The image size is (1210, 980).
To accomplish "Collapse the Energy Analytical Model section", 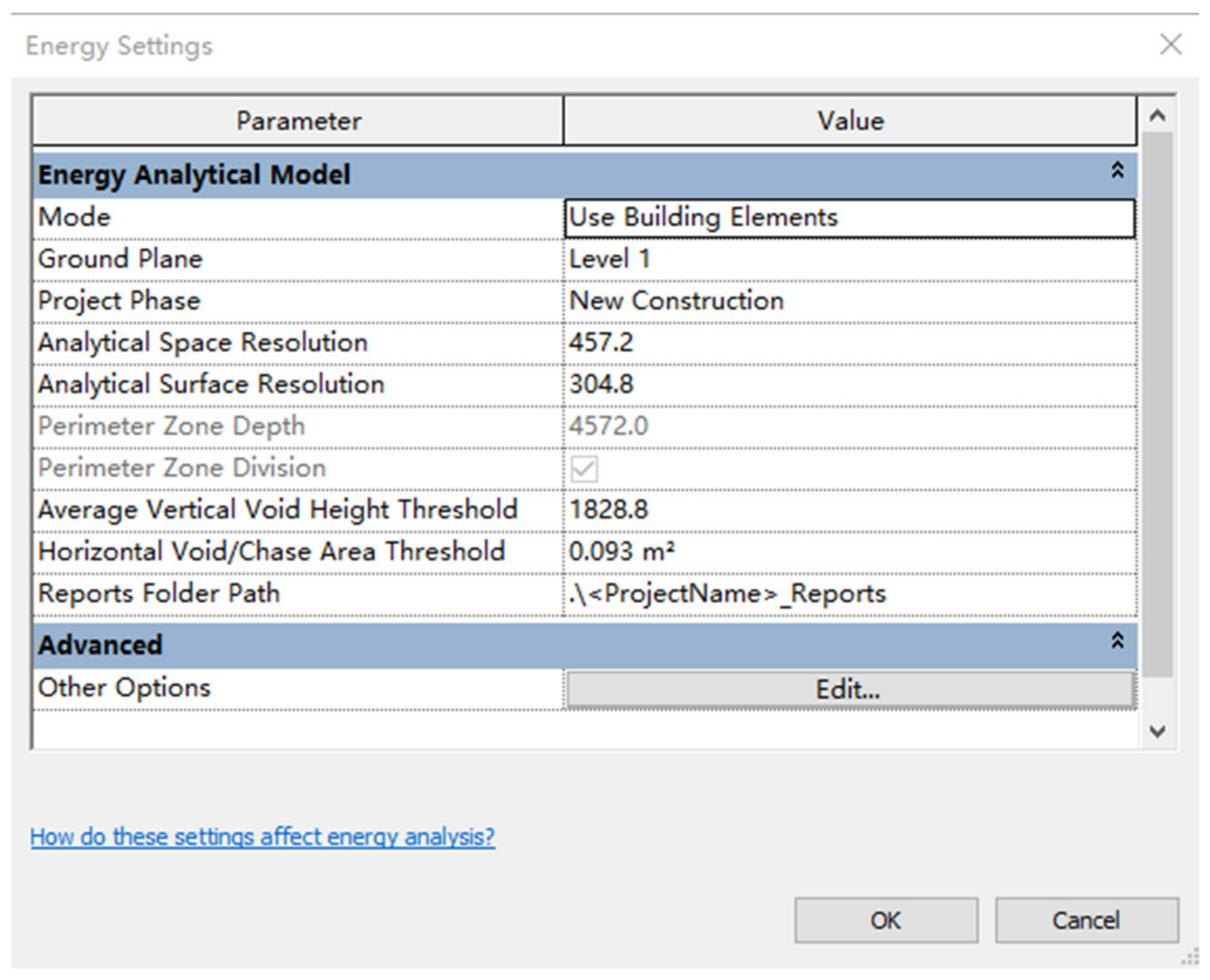I will click(1117, 171).
